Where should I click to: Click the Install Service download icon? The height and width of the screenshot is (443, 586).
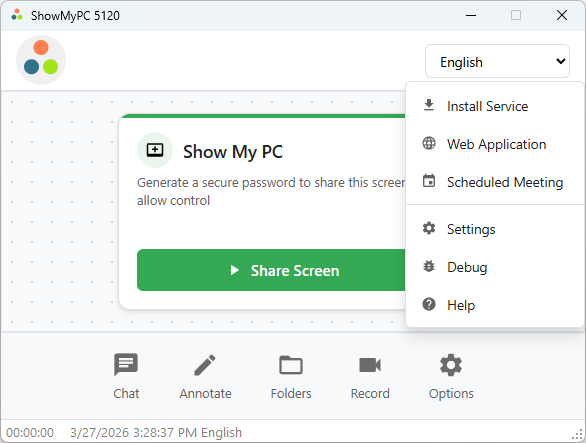(x=429, y=105)
